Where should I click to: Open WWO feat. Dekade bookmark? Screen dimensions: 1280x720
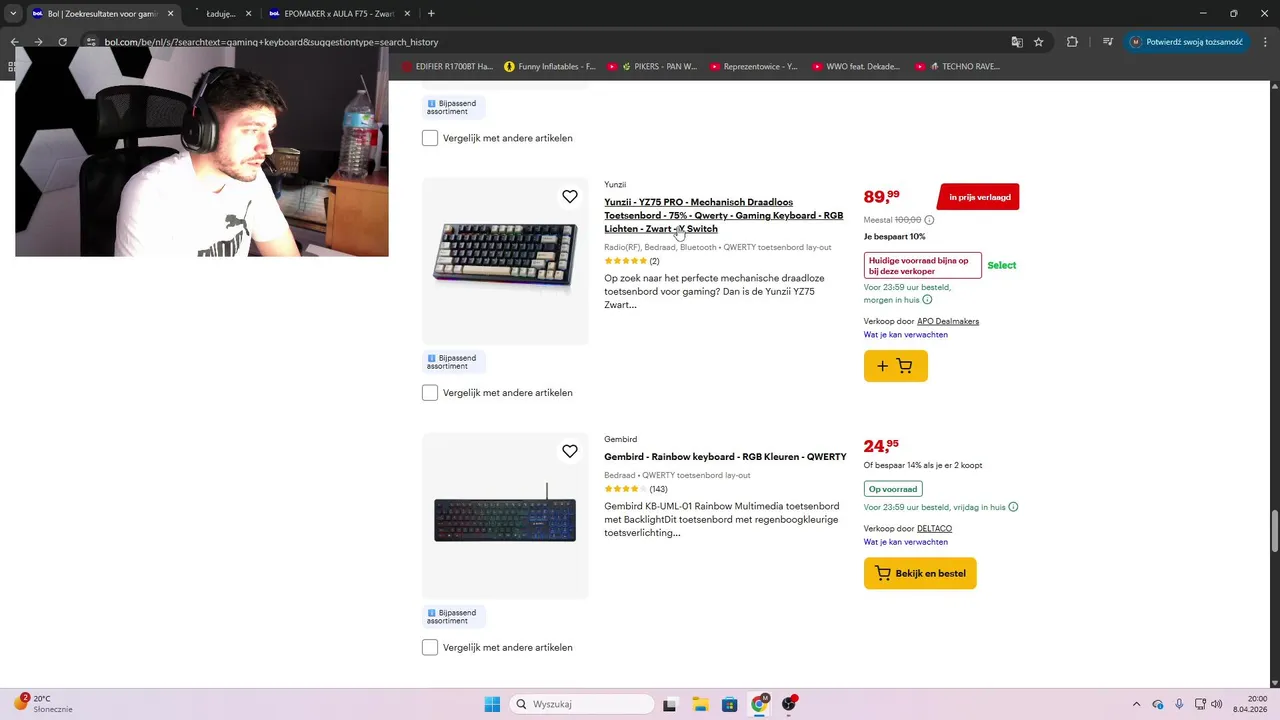[x=856, y=67]
